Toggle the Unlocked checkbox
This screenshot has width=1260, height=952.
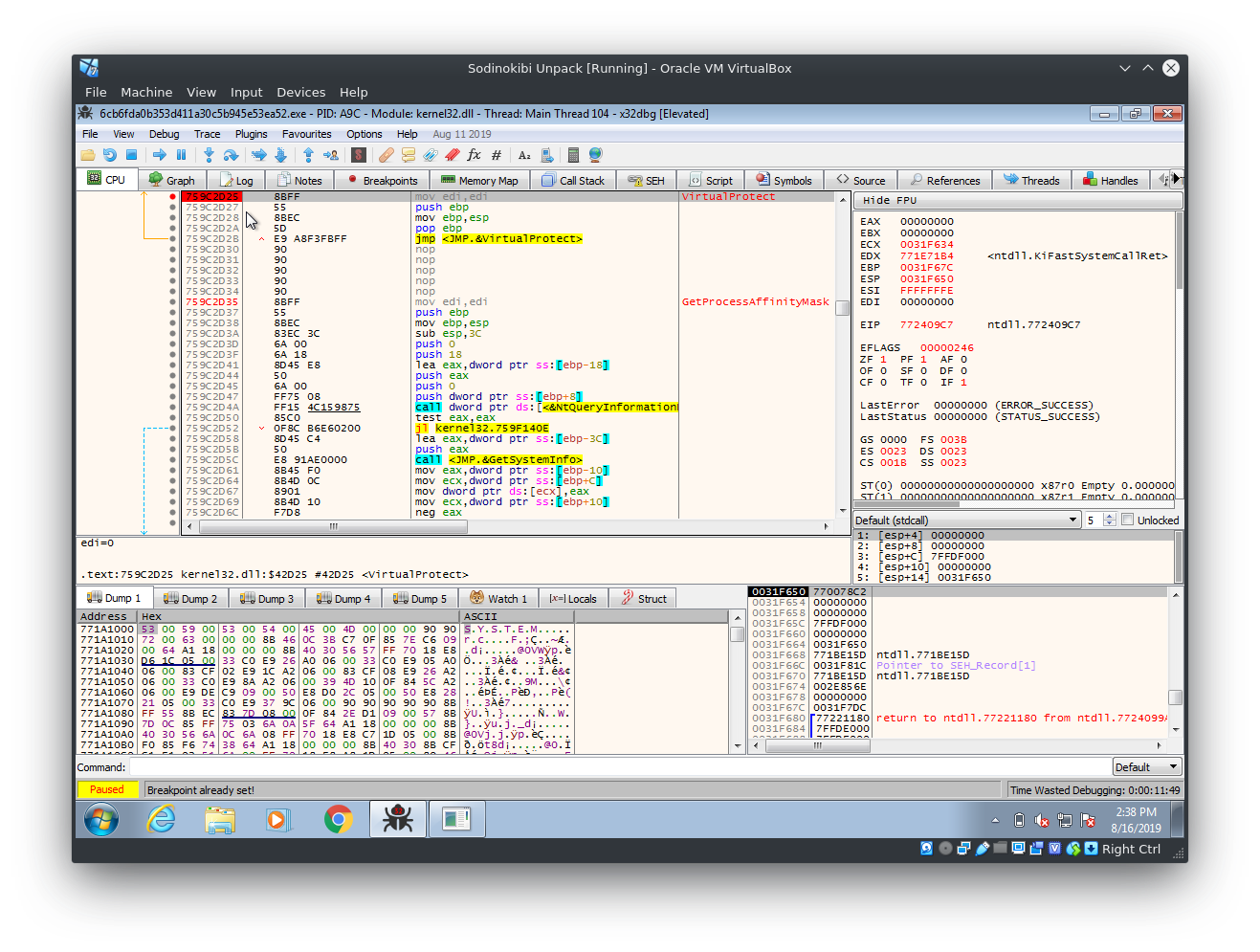click(1128, 520)
